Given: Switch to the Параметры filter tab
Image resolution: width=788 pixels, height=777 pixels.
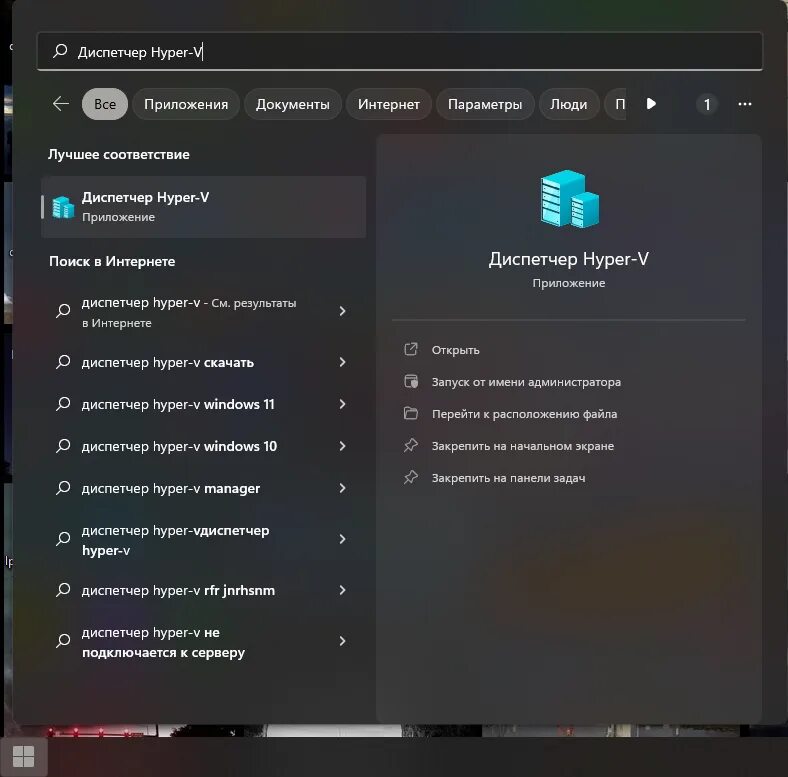Looking at the screenshot, I should click(485, 104).
